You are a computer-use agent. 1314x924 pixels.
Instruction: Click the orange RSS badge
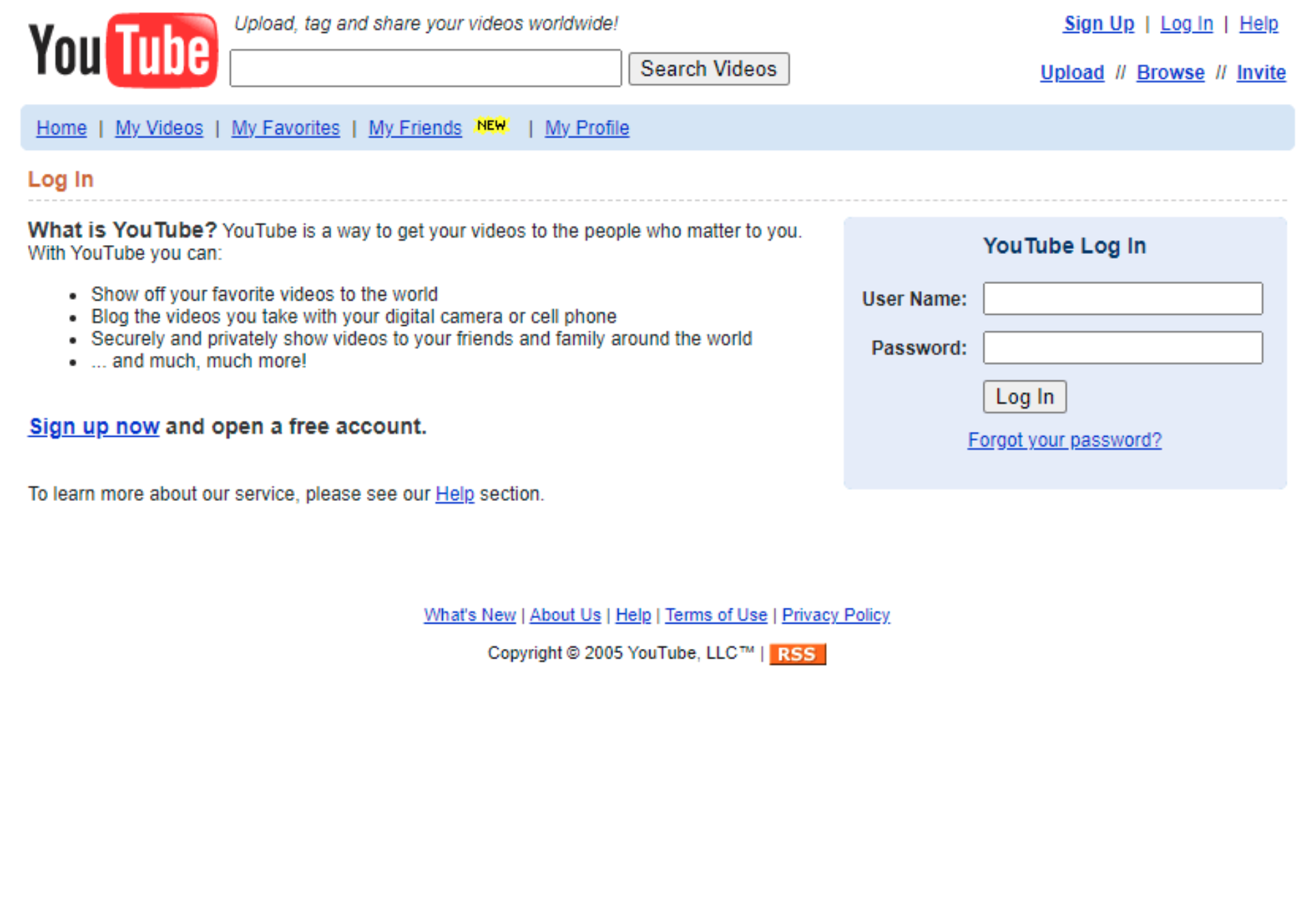(x=797, y=654)
